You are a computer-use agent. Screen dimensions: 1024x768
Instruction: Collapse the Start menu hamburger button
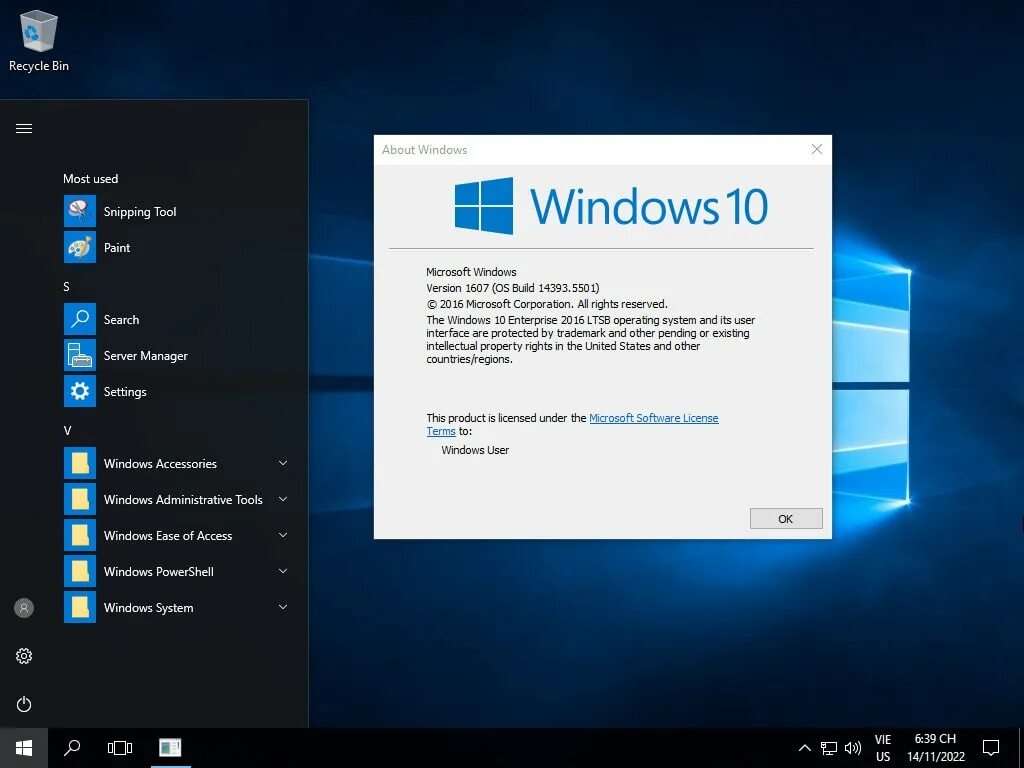click(x=24, y=129)
